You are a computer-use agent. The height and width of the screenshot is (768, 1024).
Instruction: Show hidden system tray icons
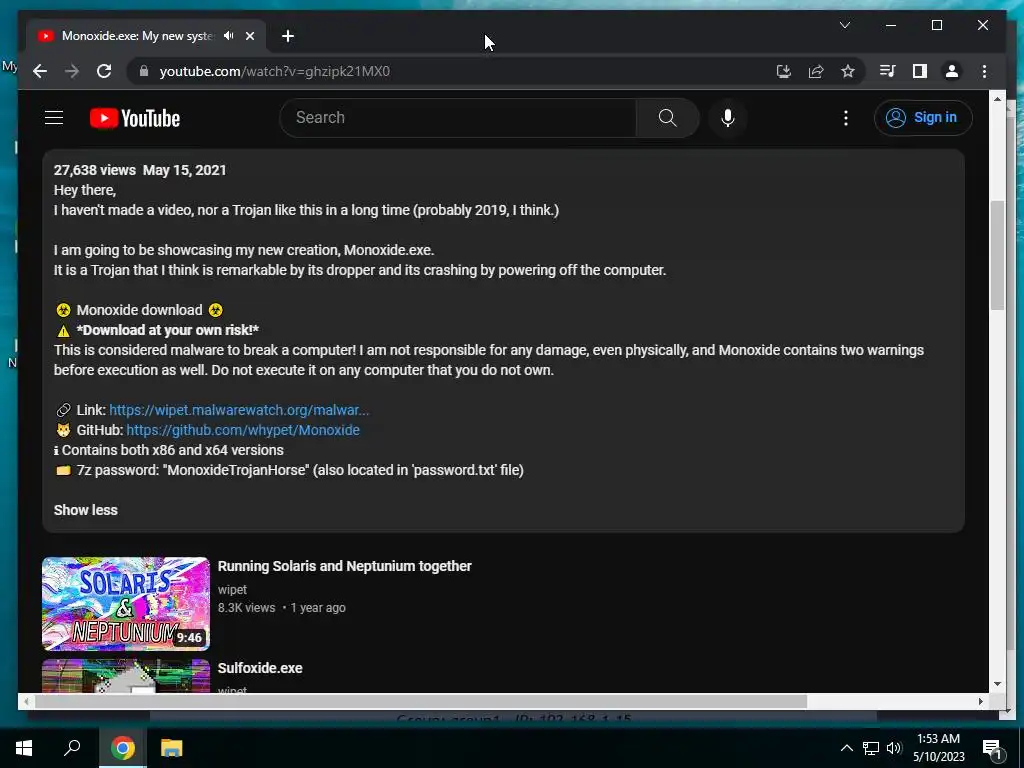point(846,748)
